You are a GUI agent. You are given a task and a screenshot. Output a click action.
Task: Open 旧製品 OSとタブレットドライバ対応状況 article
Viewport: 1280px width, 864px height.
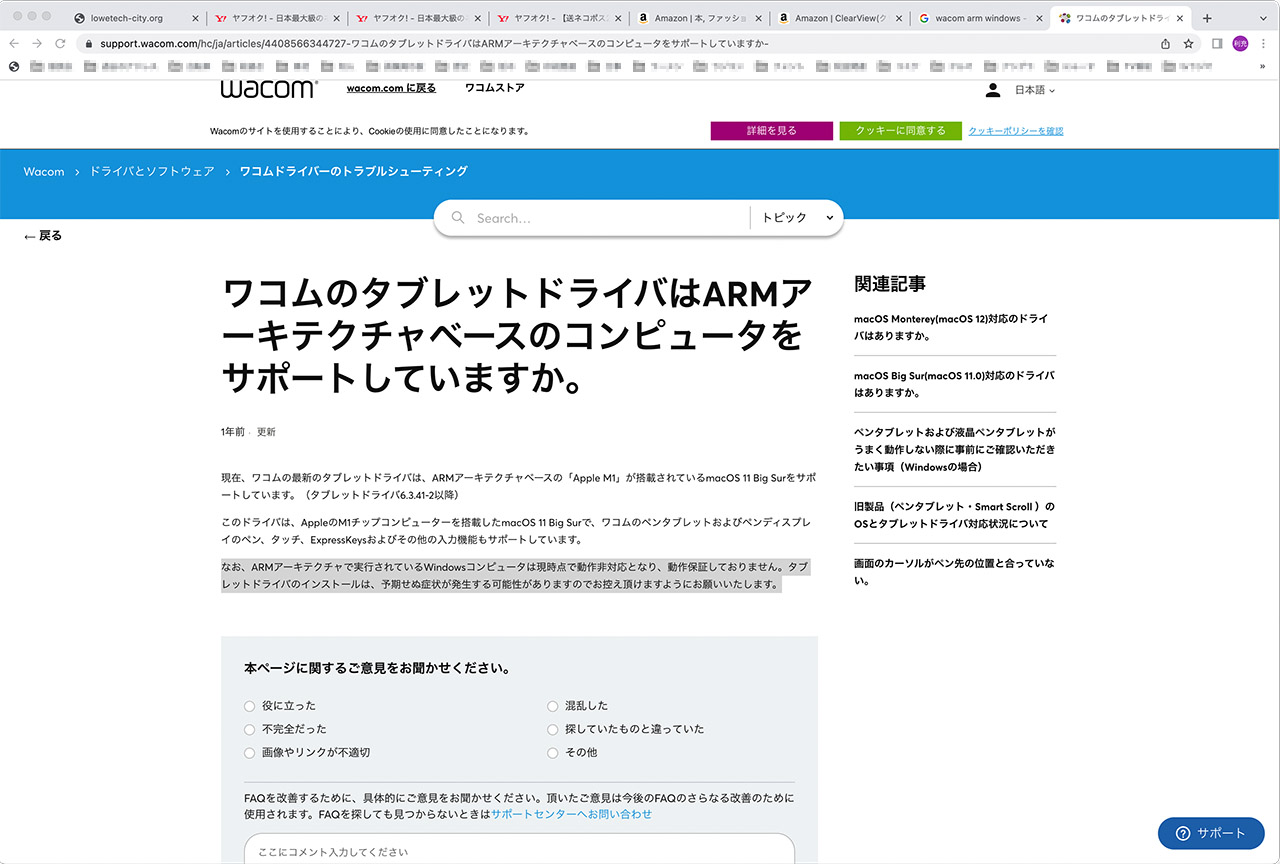click(954, 515)
